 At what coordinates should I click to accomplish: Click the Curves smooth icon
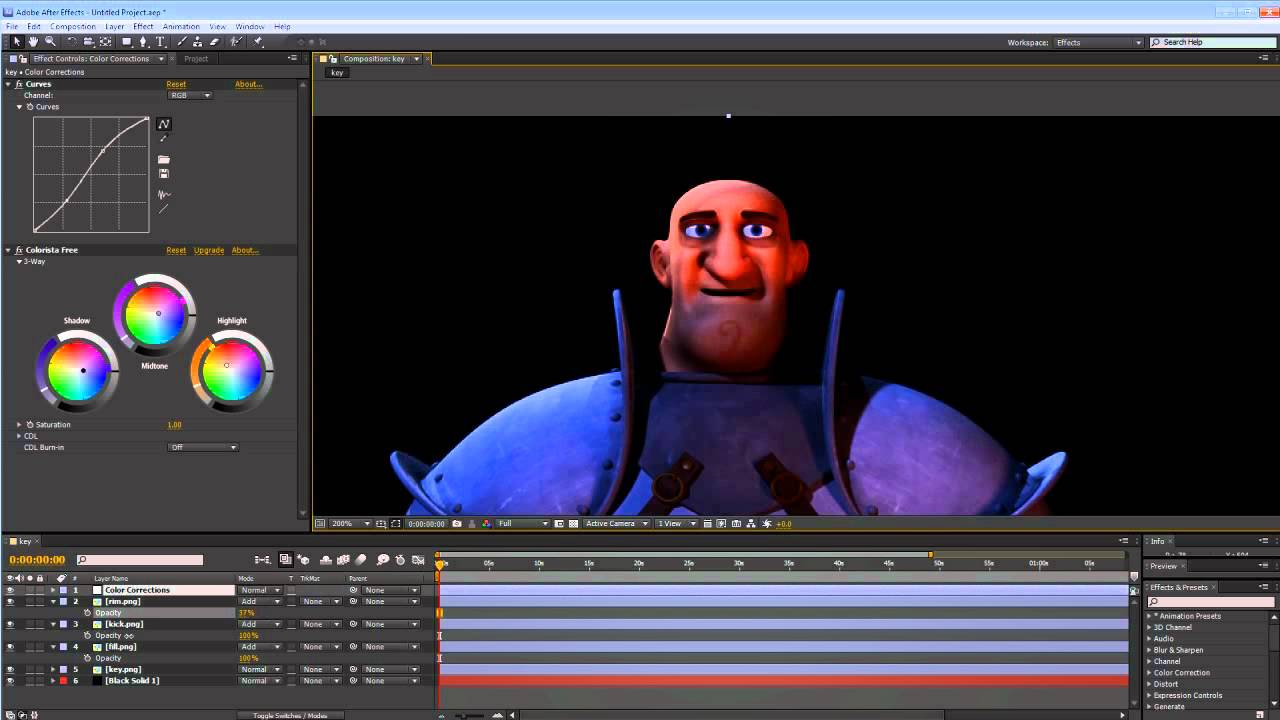coord(164,195)
